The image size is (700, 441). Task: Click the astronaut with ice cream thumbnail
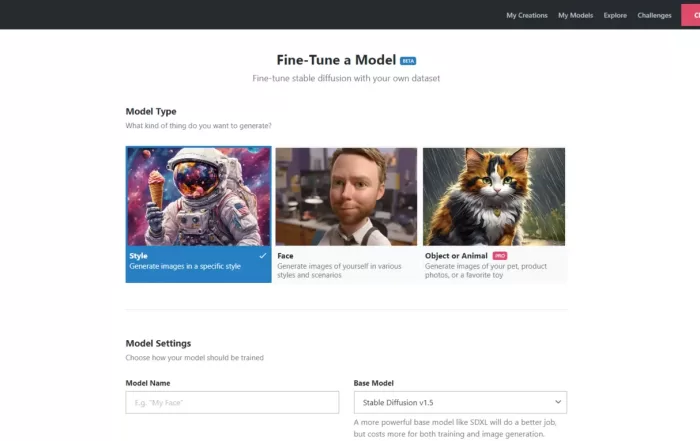click(198, 196)
